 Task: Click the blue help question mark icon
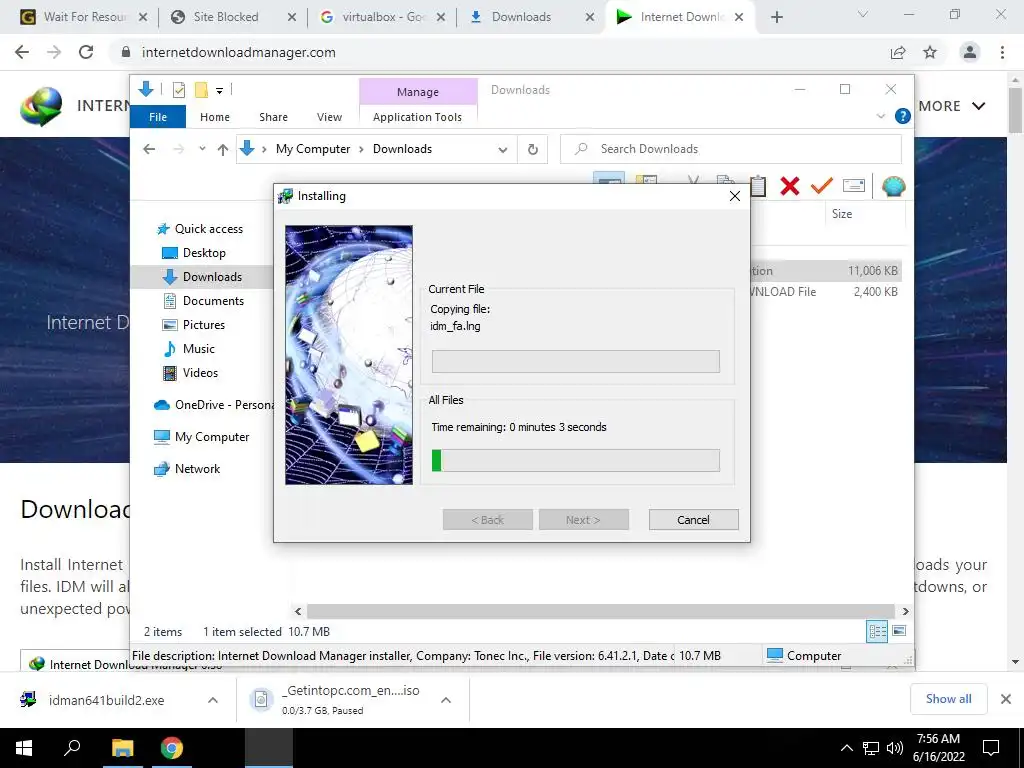pos(903,116)
